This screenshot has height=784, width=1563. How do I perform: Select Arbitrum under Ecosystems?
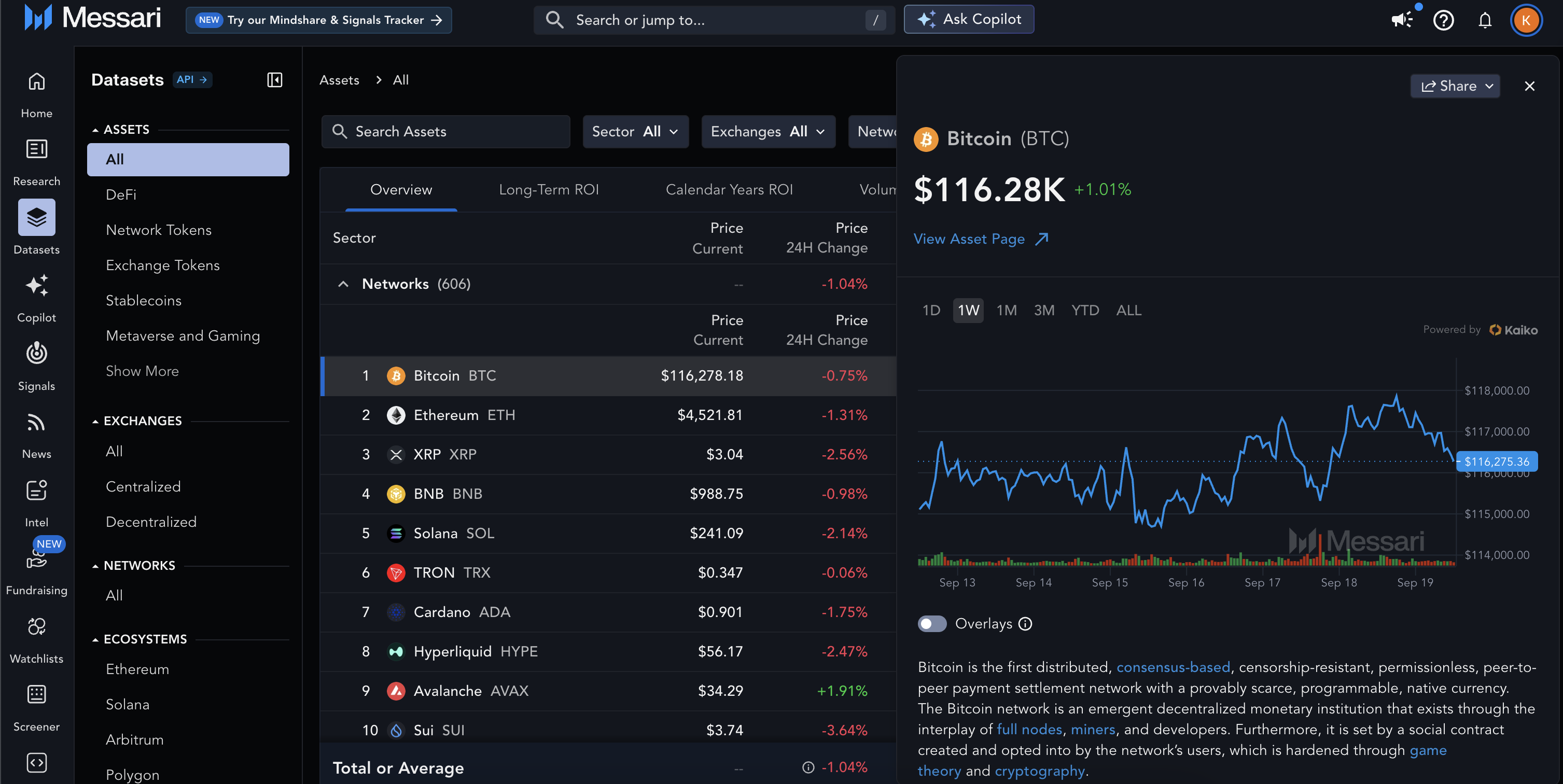135,740
